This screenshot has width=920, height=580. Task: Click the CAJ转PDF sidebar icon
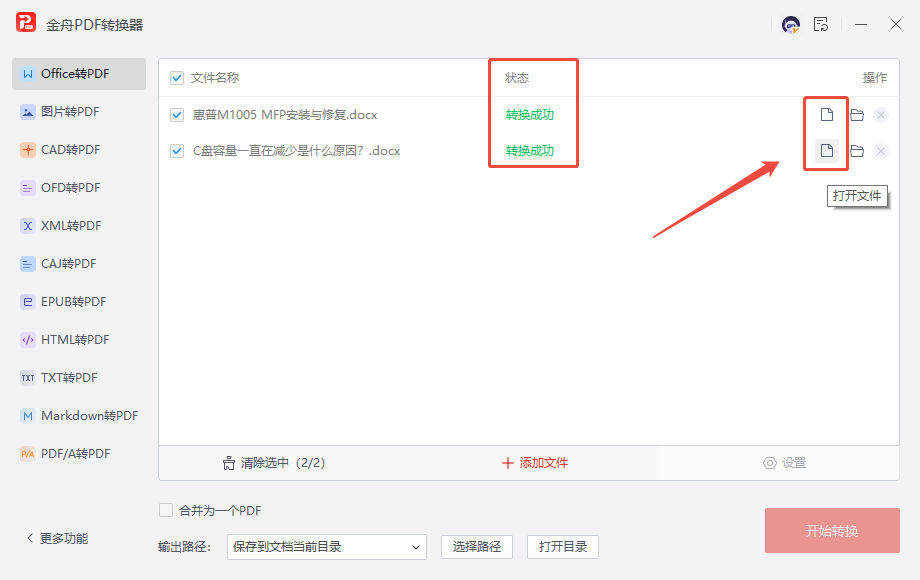click(28, 264)
